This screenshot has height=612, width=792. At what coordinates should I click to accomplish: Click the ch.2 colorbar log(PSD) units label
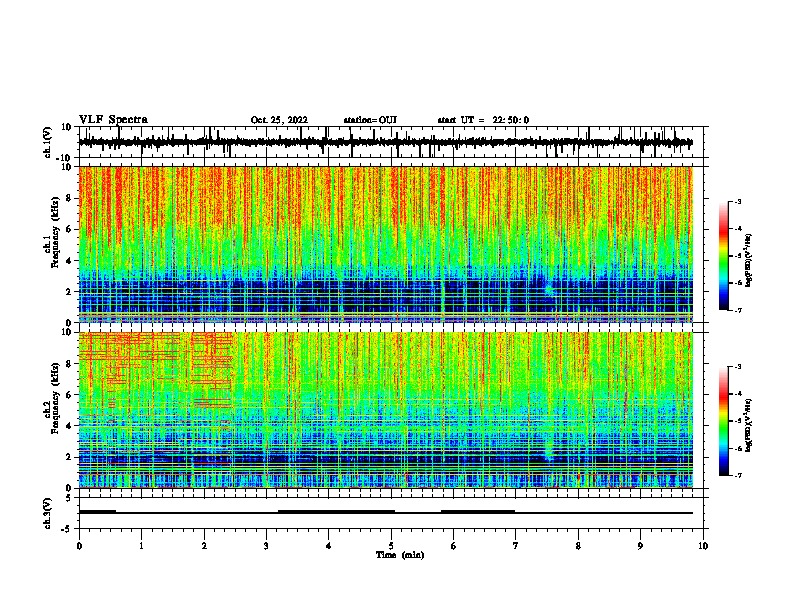coord(748,425)
